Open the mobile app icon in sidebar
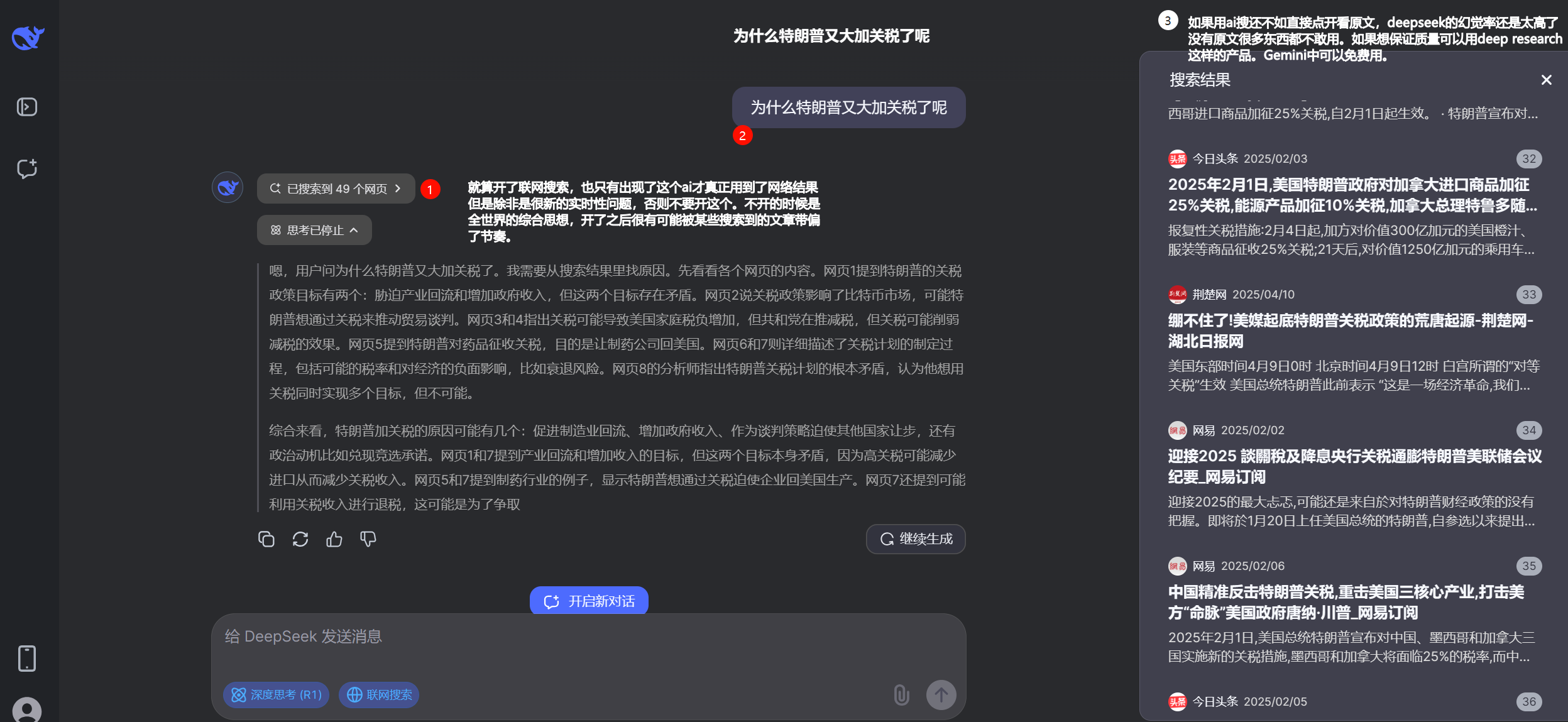The height and width of the screenshot is (722, 1568). click(x=26, y=658)
